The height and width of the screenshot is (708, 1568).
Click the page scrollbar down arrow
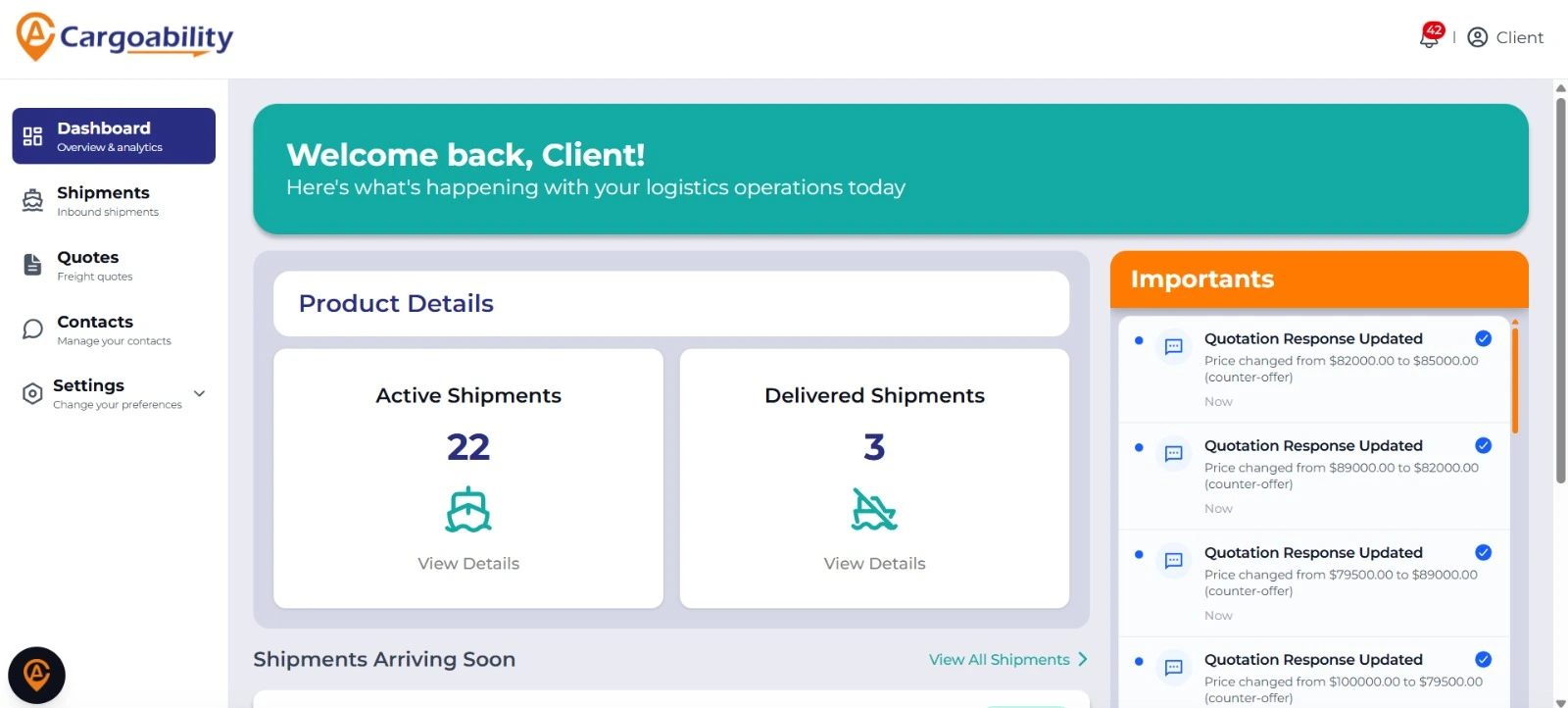coord(1560,701)
